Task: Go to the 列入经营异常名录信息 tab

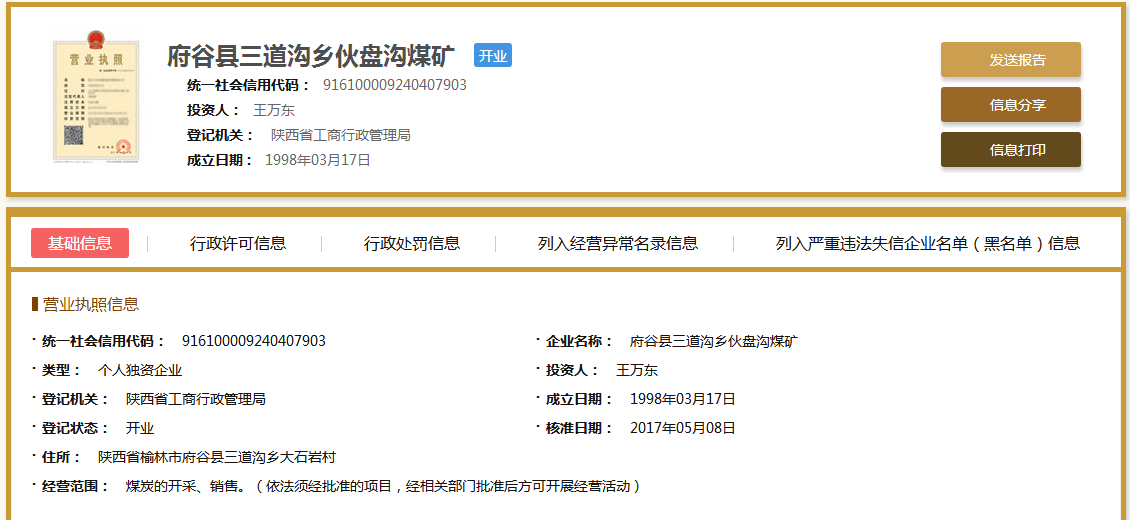Action: click(x=618, y=243)
